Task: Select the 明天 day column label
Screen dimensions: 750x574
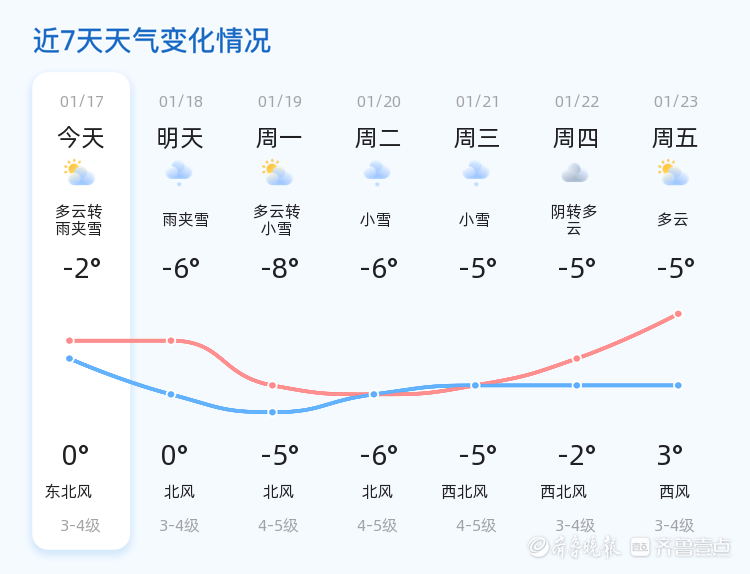Action: 180,137
